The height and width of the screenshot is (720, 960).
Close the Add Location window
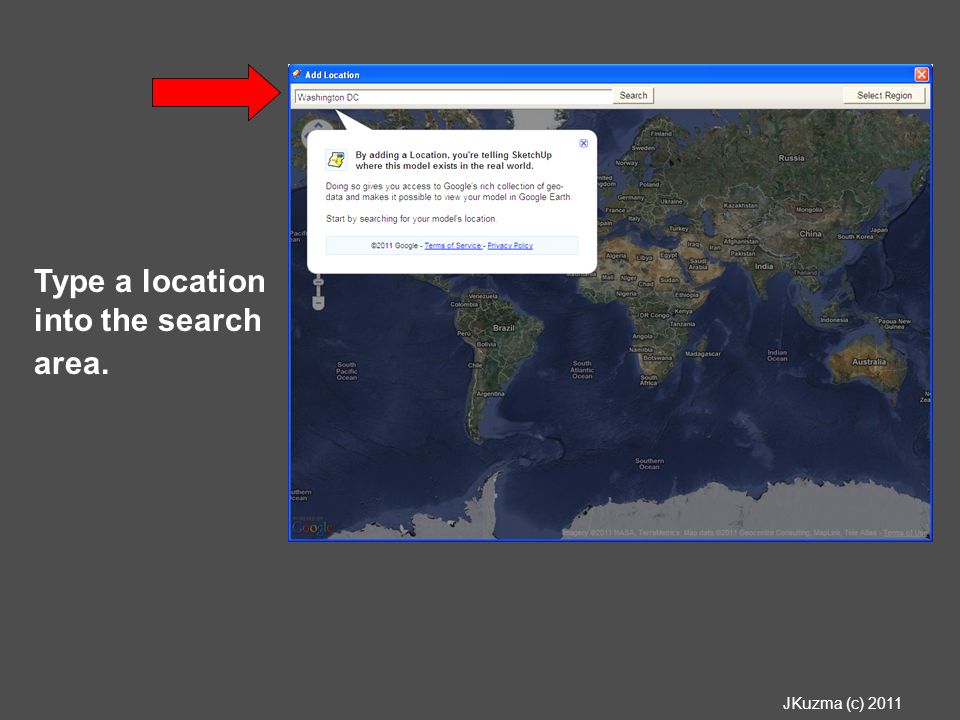coord(921,75)
